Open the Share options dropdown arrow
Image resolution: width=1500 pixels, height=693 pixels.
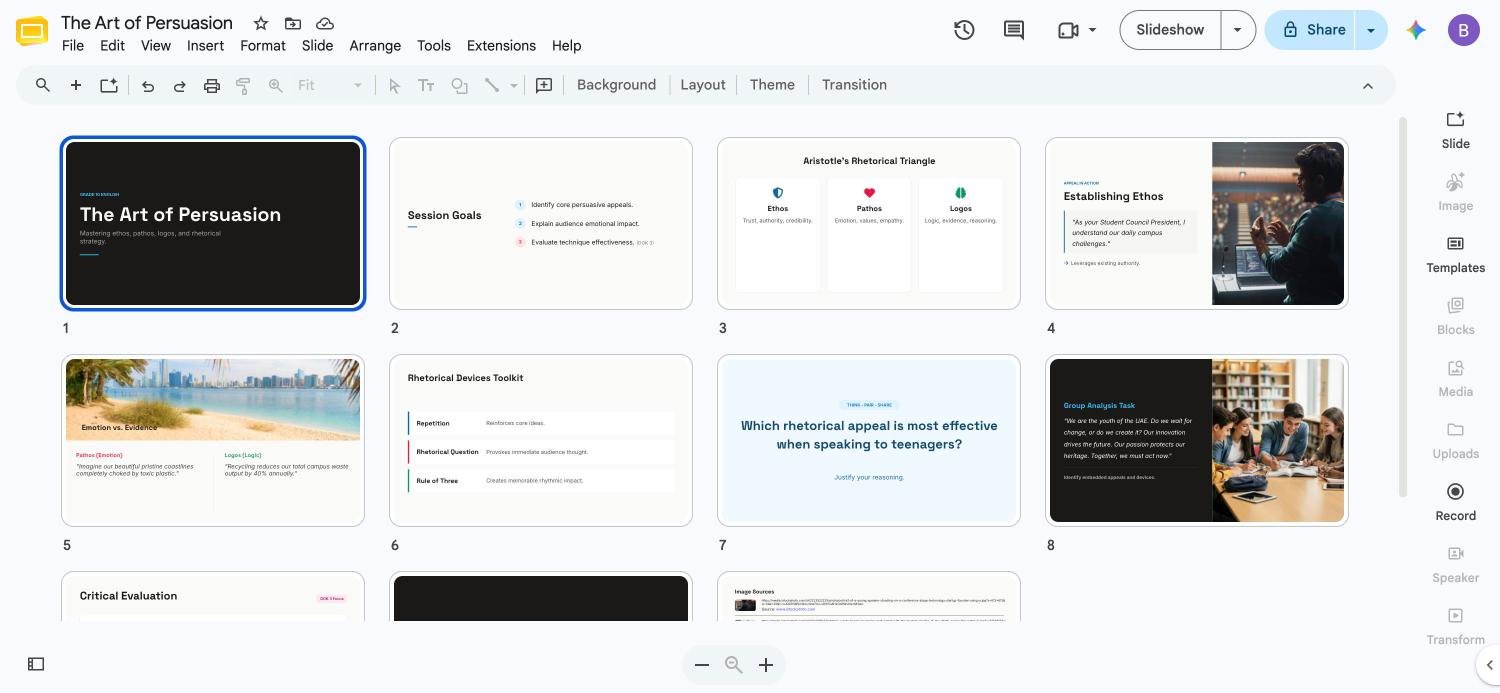pos(1371,30)
